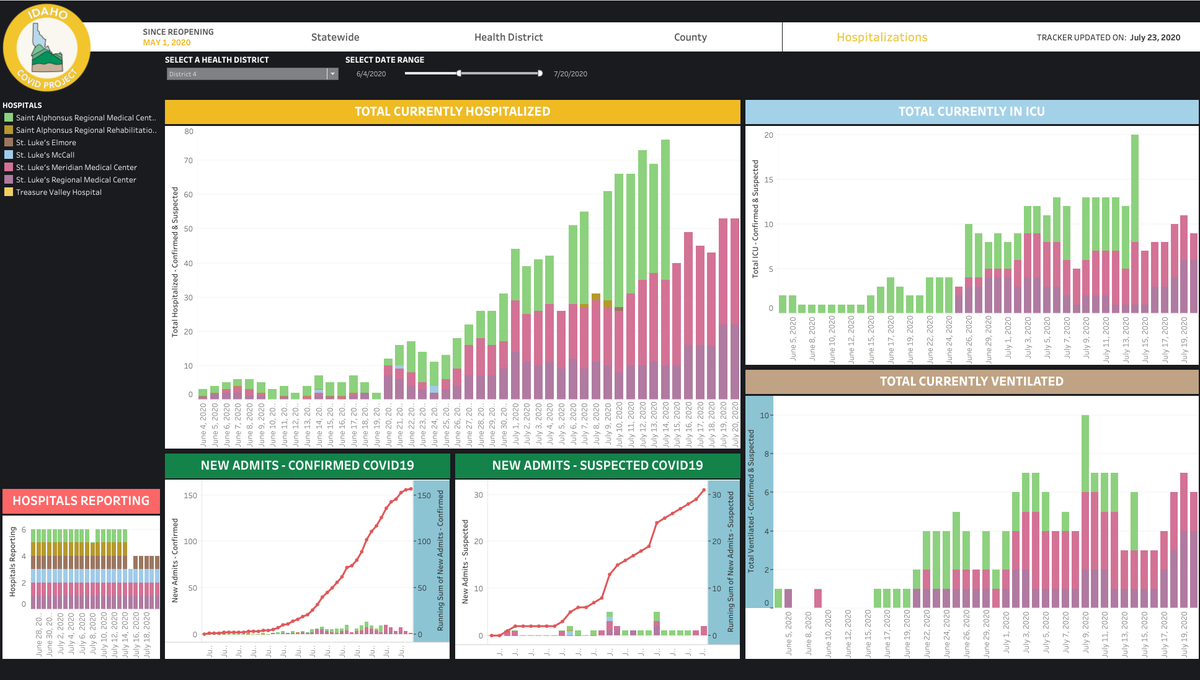
Task: Click the "6/4/2020" start date label
Action: tap(372, 74)
